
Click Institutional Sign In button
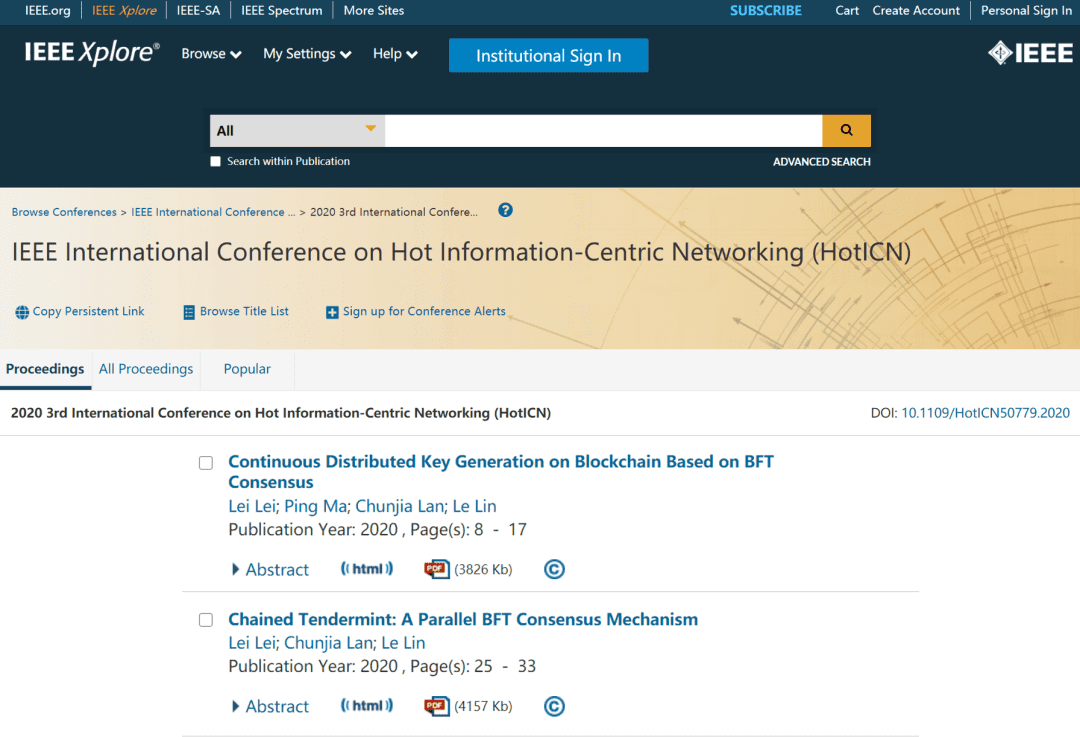[548, 55]
